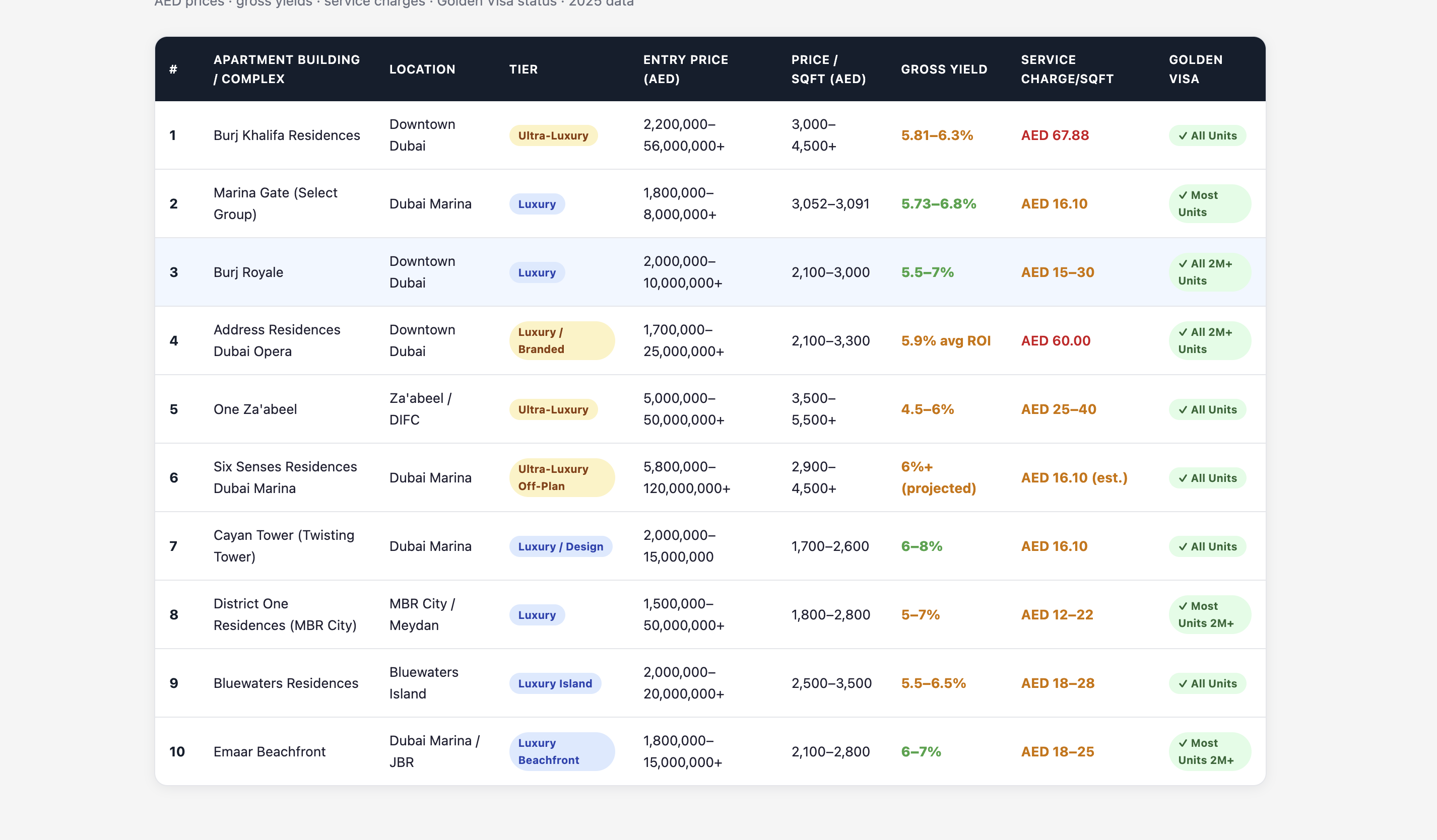Select the Ultra-Luxury tag for Burj Khalifa

553,135
